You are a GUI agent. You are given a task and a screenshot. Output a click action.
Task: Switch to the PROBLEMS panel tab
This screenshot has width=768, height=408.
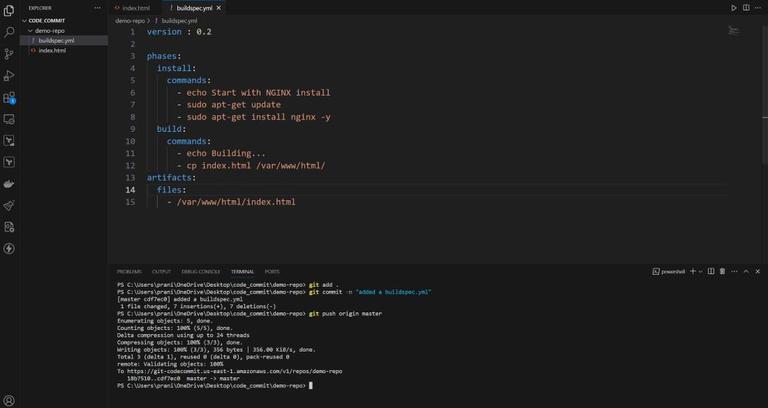[x=129, y=272]
